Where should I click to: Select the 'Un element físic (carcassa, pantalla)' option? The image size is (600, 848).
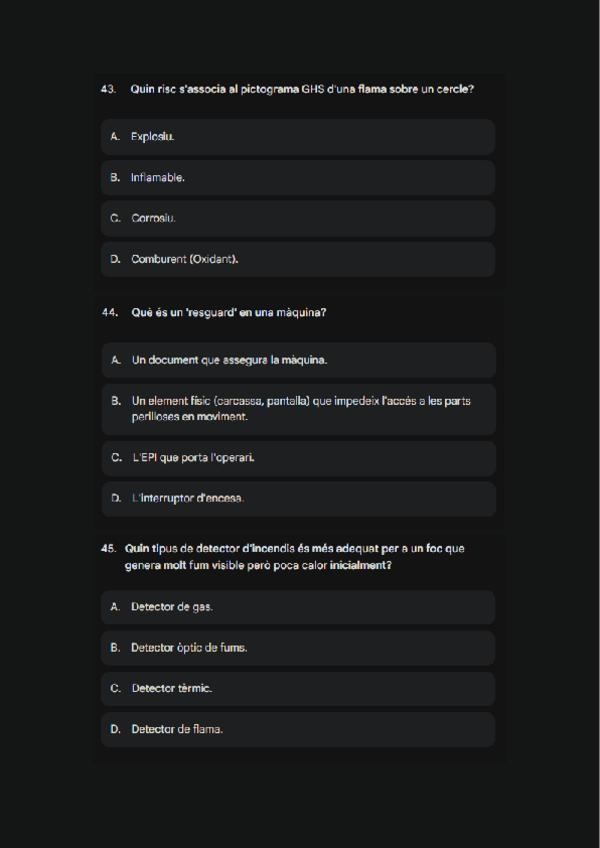pos(297,409)
